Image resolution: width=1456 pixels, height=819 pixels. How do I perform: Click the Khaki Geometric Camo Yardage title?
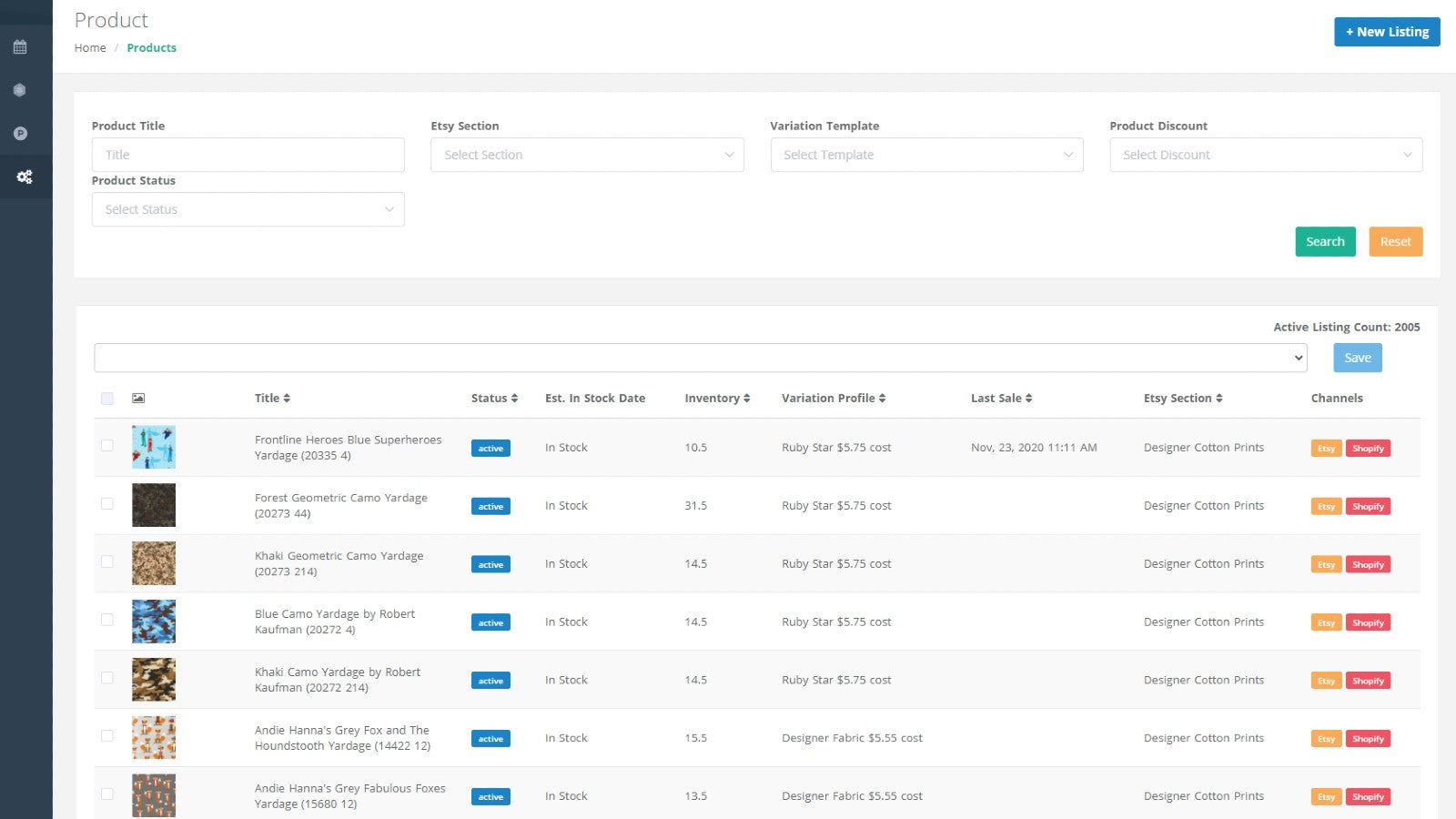pos(339,563)
